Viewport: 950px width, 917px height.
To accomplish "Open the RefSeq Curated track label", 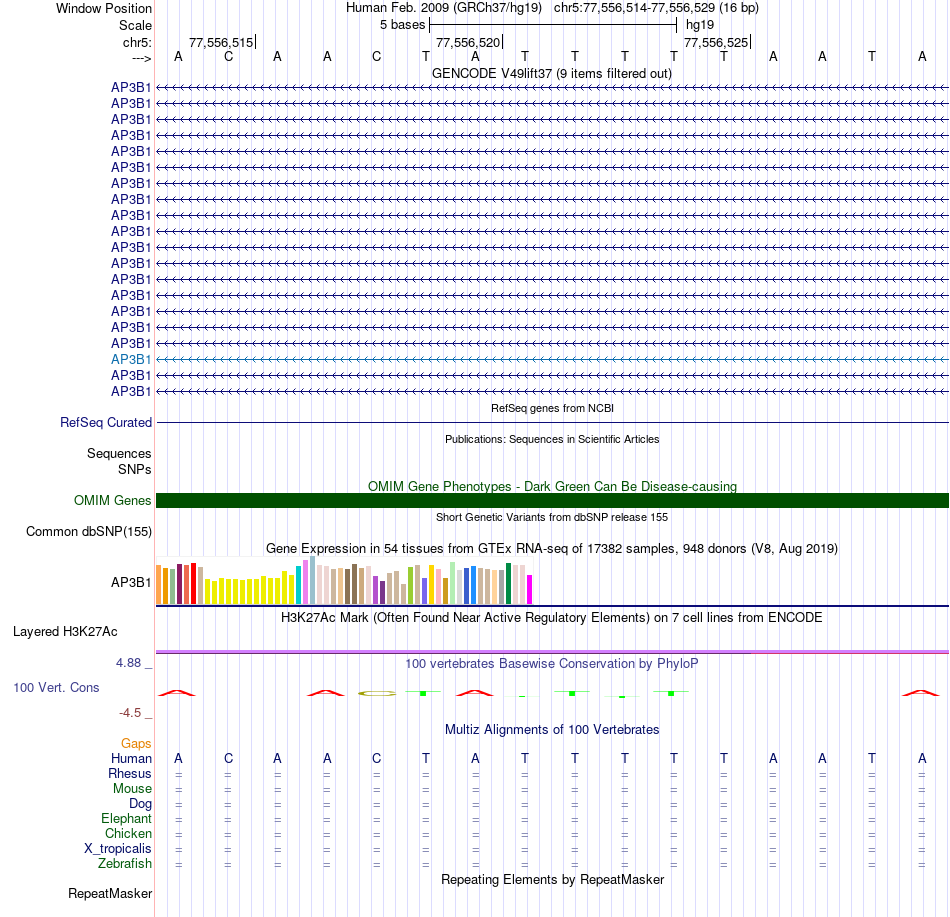I will 106,422.
